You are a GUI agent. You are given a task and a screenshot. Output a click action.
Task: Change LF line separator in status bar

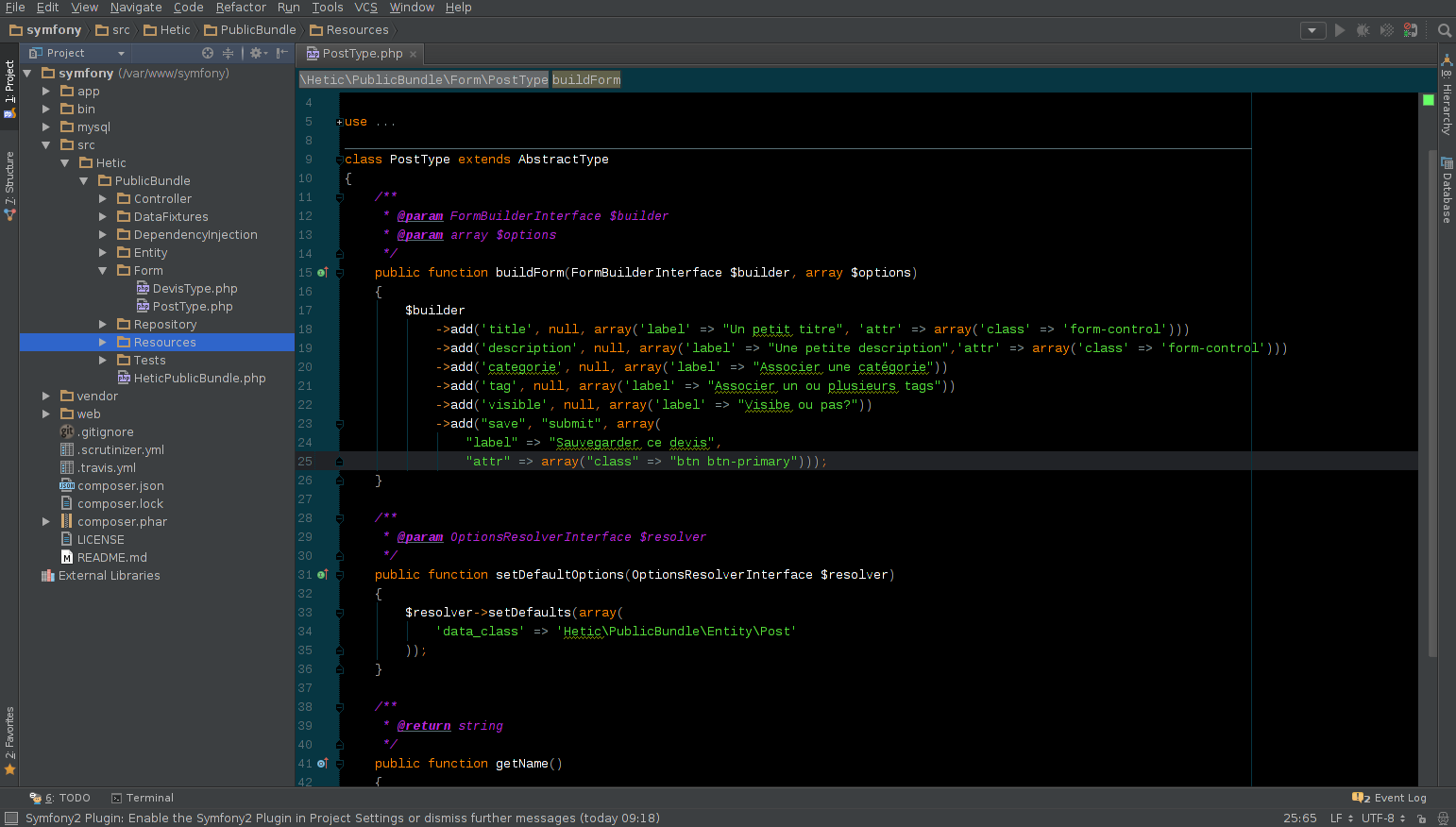pyautogui.click(x=1342, y=819)
